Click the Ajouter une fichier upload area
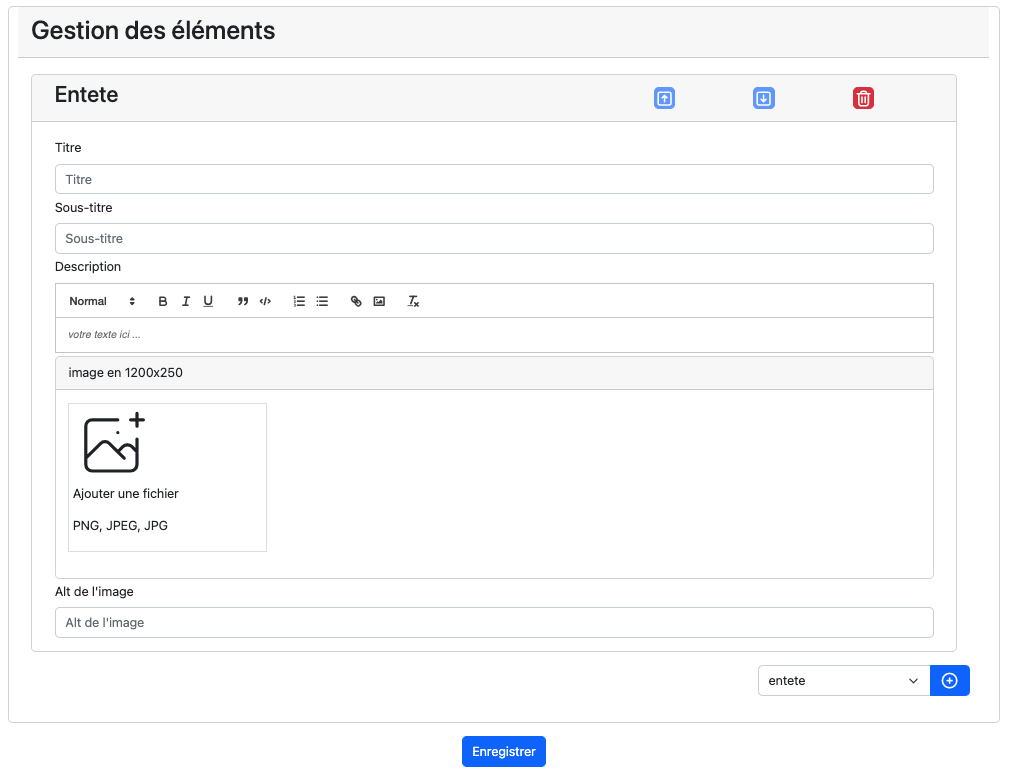This screenshot has width=1031, height=771. (x=167, y=477)
